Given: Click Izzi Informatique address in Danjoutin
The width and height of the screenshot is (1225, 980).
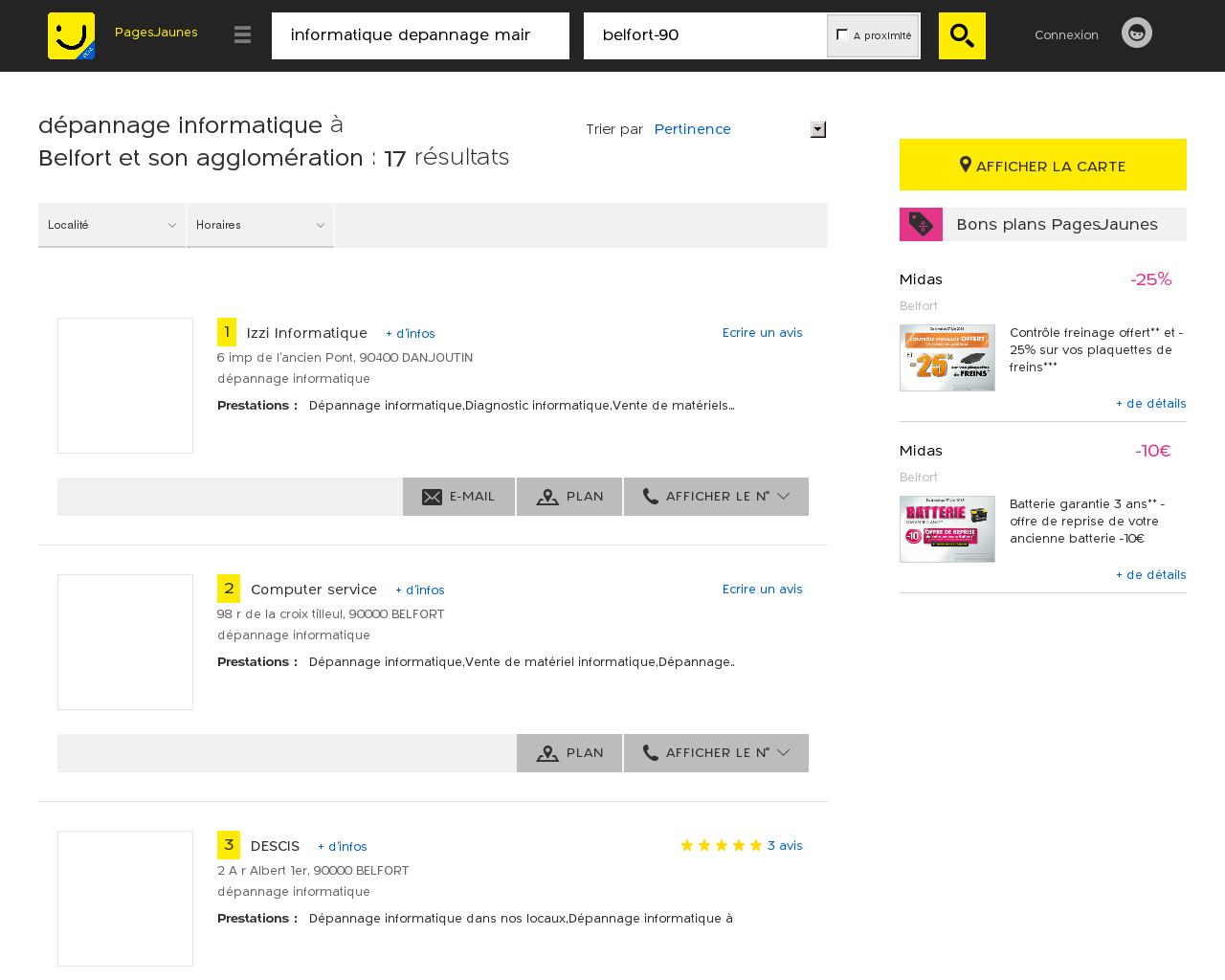Looking at the screenshot, I should pyautogui.click(x=345, y=358).
